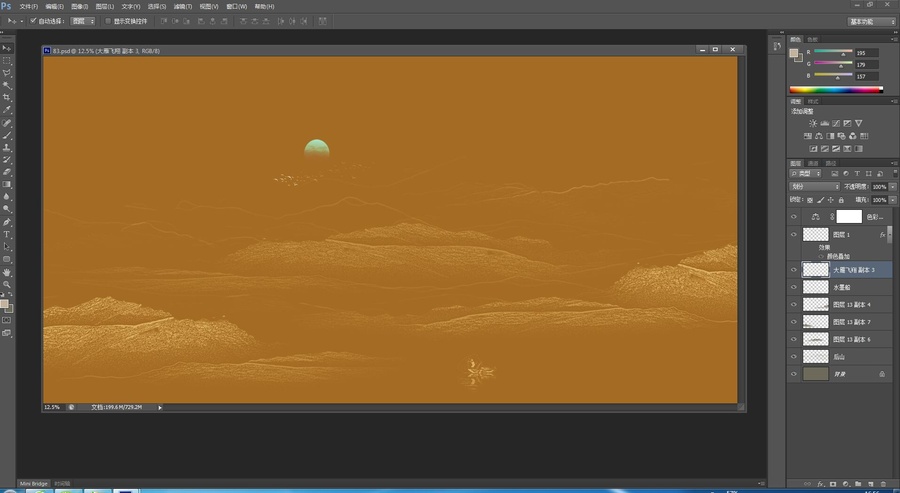Open the layer blend mode dropdown
This screenshot has height=493, width=900.
tap(814, 187)
